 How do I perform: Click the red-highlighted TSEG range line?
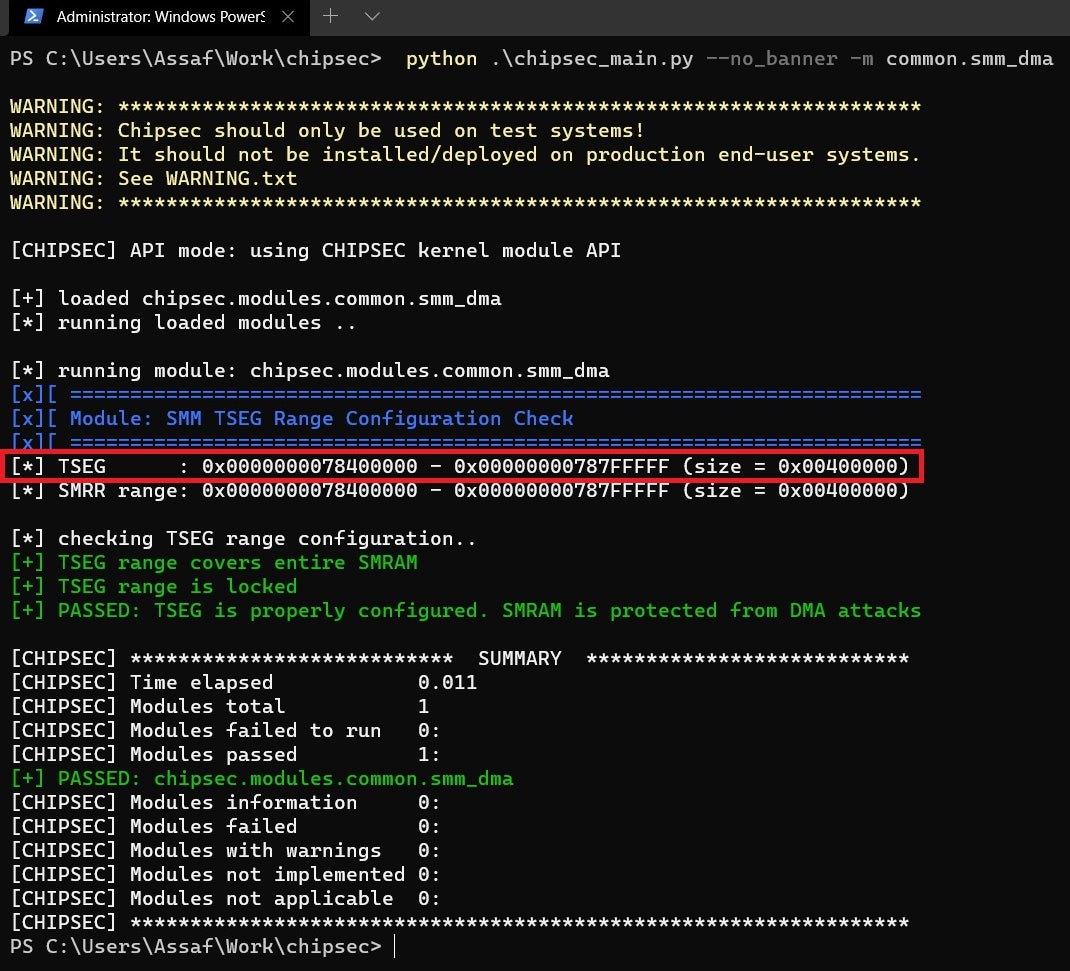click(460, 466)
